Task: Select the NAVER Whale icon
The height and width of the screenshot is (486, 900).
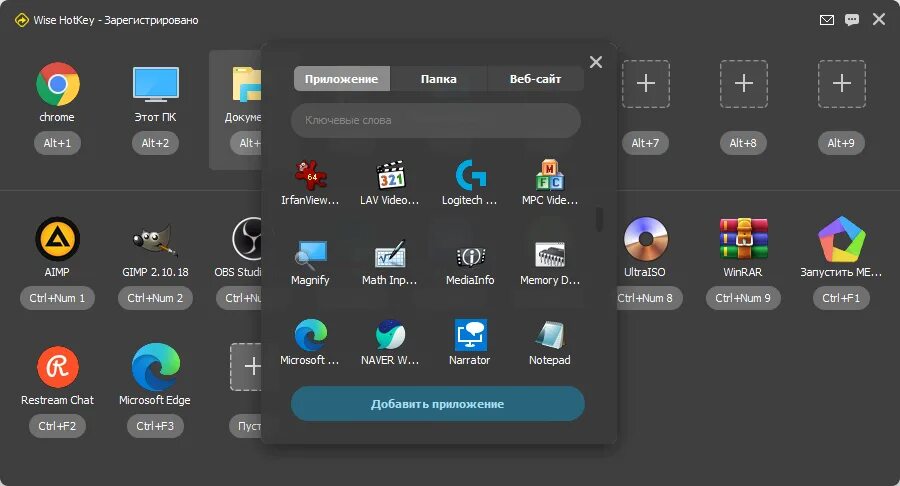Action: coord(390,335)
